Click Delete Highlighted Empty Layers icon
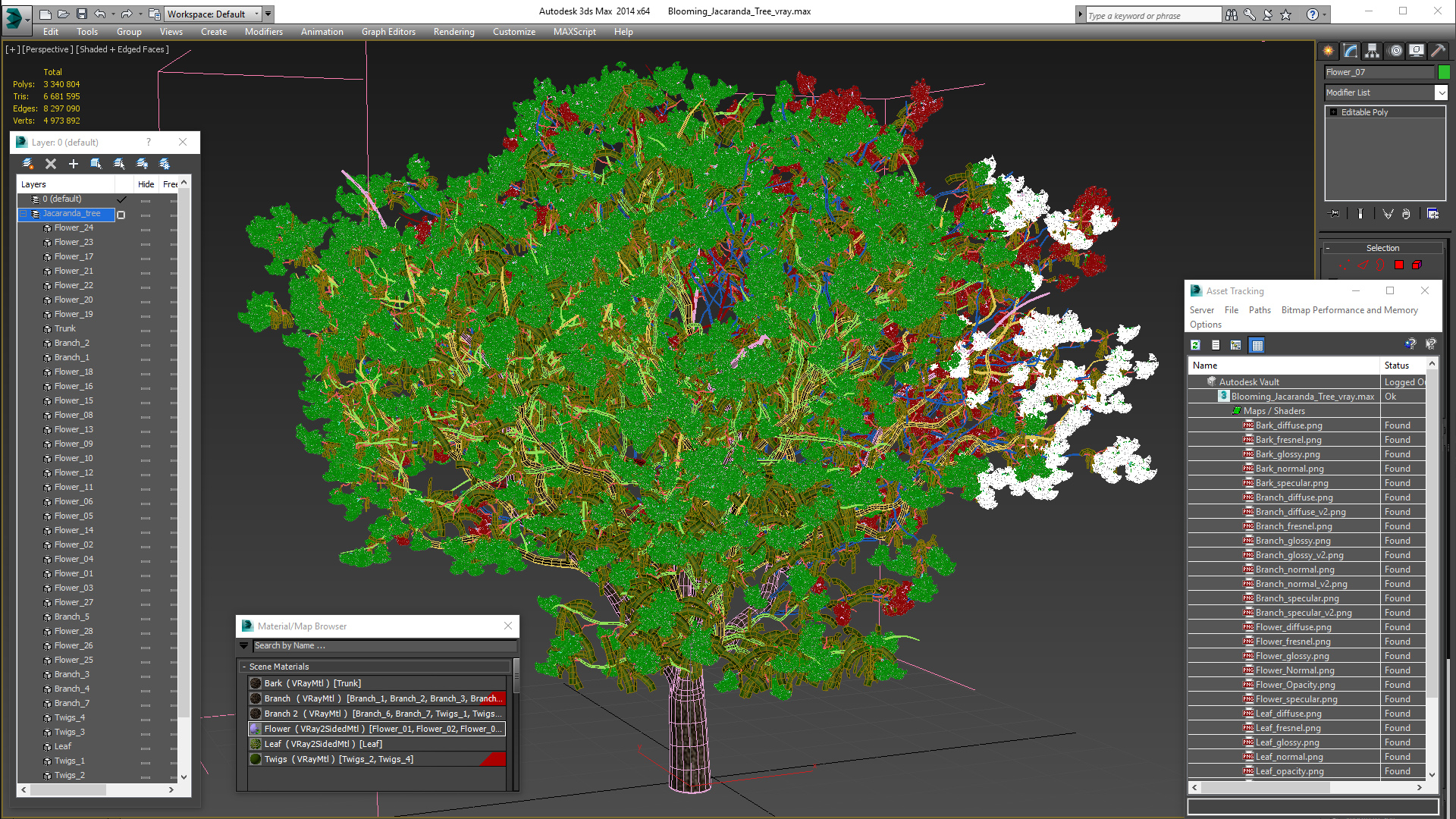The width and height of the screenshot is (1456, 819). click(51, 164)
